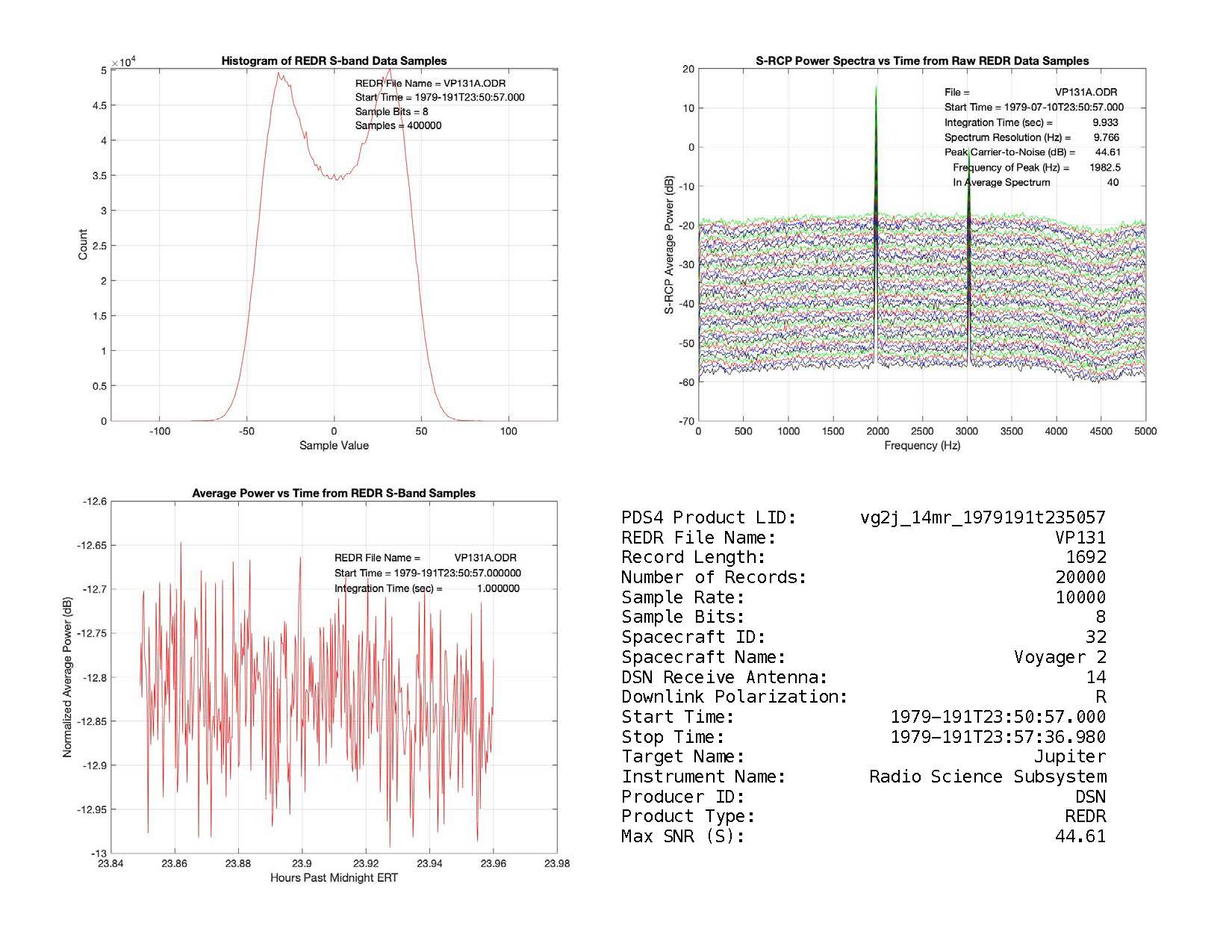Select the tall spectral peak near 2000 Hz
Screen dimensions: 1232x952
pos(877,149)
